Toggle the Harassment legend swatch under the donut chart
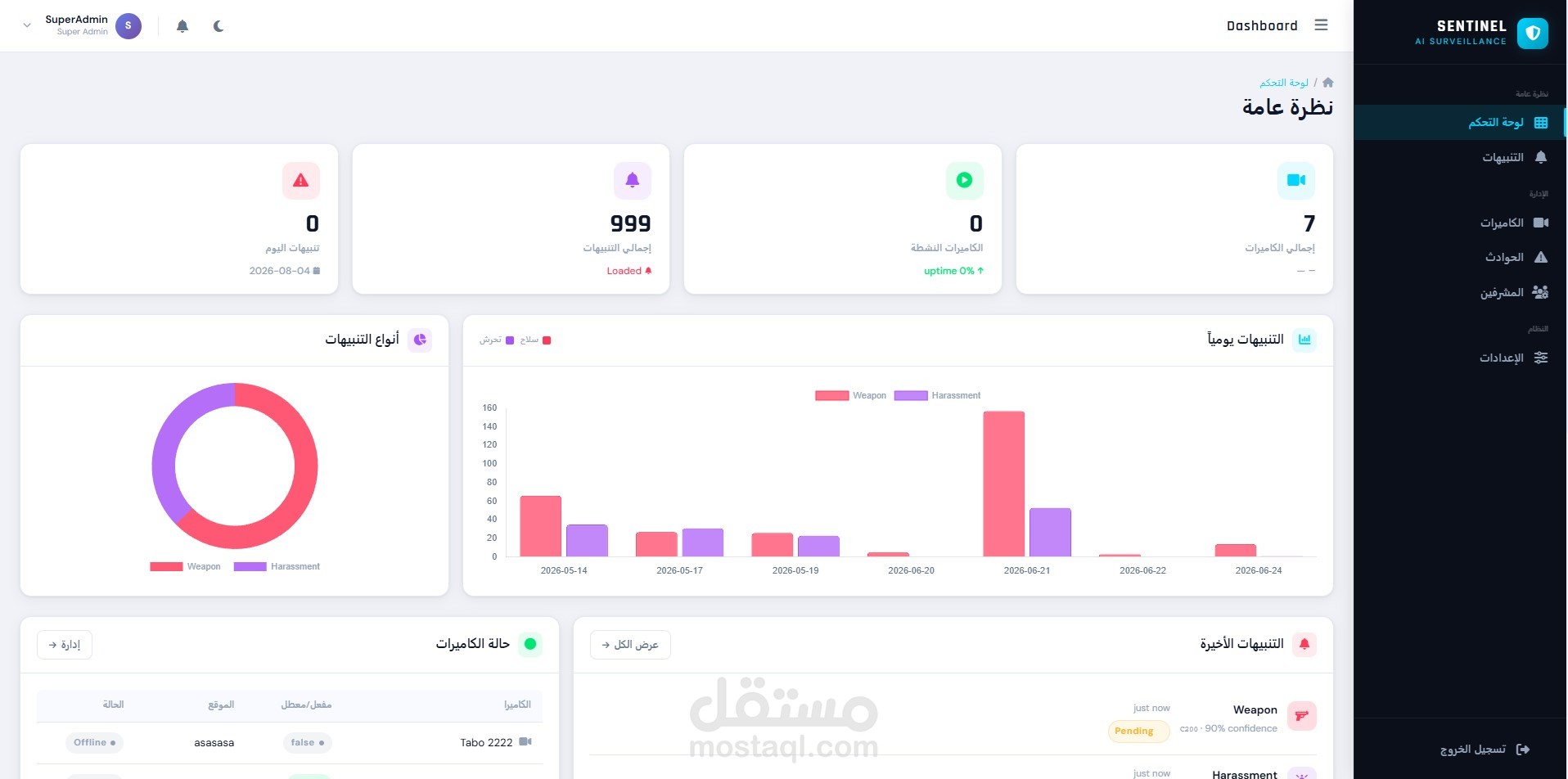 [x=250, y=567]
